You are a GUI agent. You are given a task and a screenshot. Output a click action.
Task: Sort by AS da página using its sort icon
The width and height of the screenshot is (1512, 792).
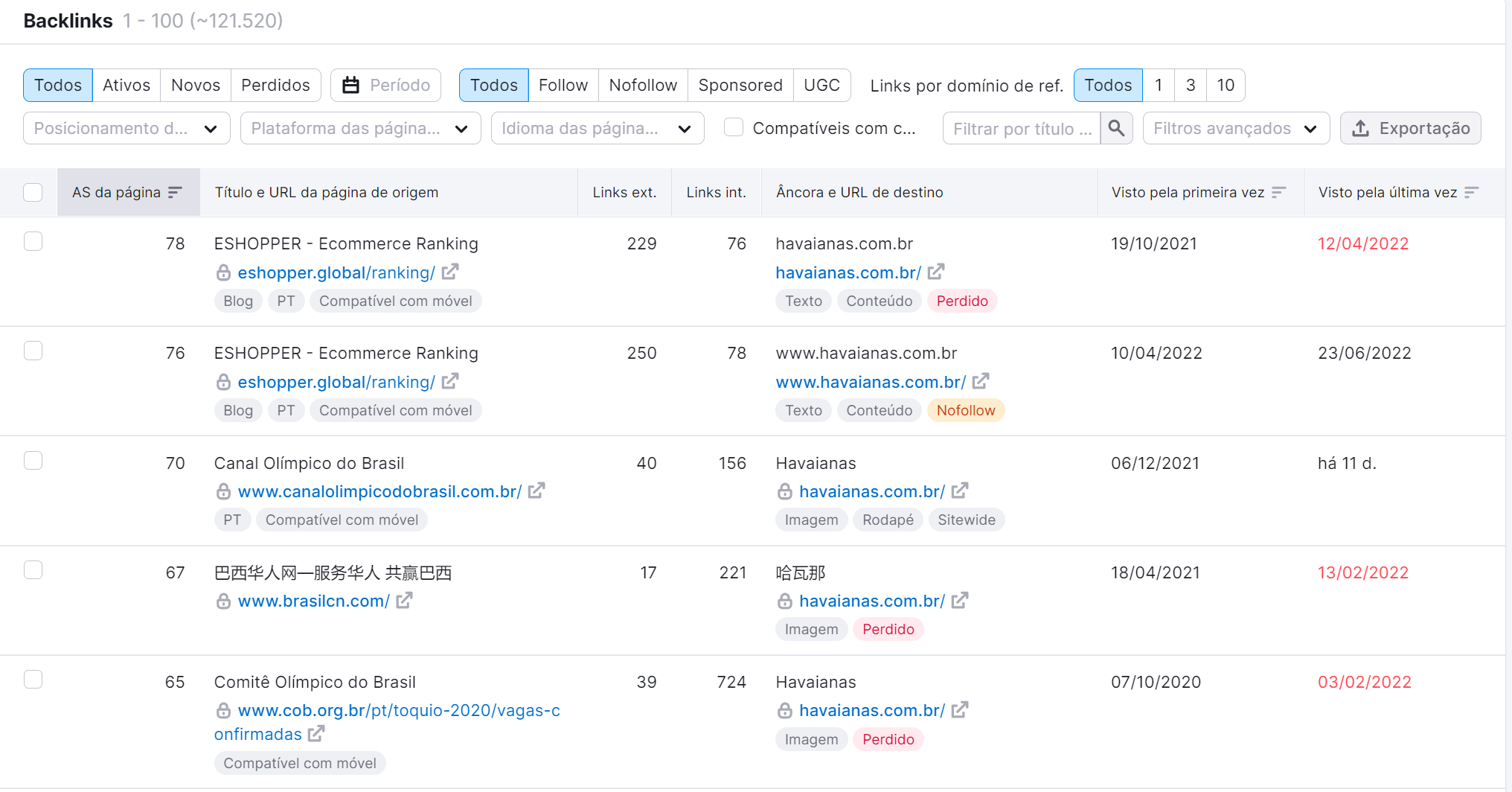[x=175, y=192]
